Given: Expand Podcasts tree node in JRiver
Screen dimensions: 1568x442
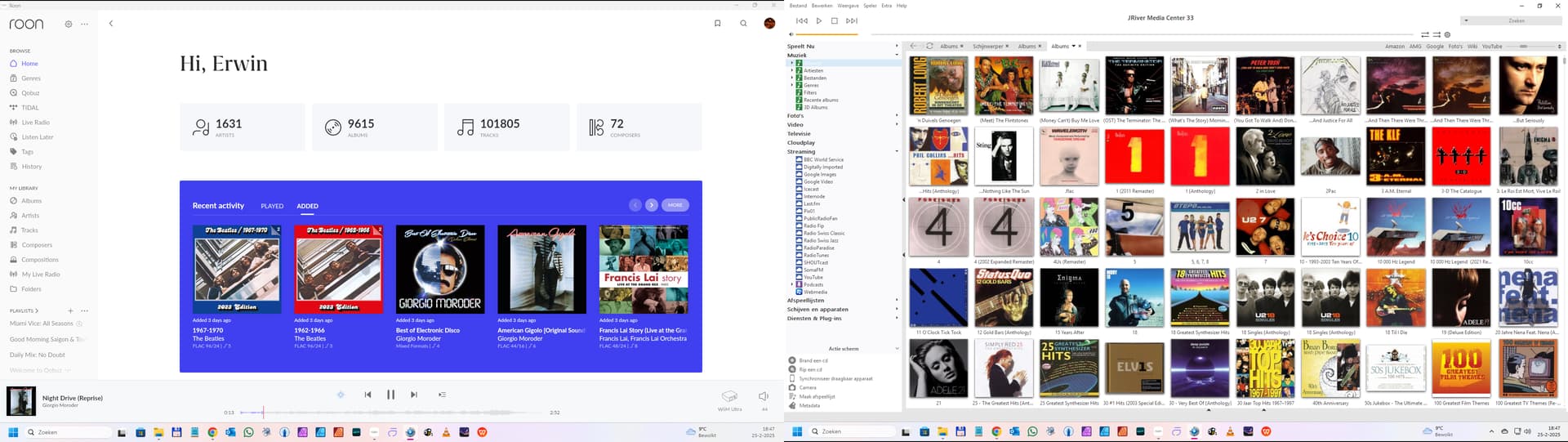Looking at the screenshot, I should [x=792, y=284].
